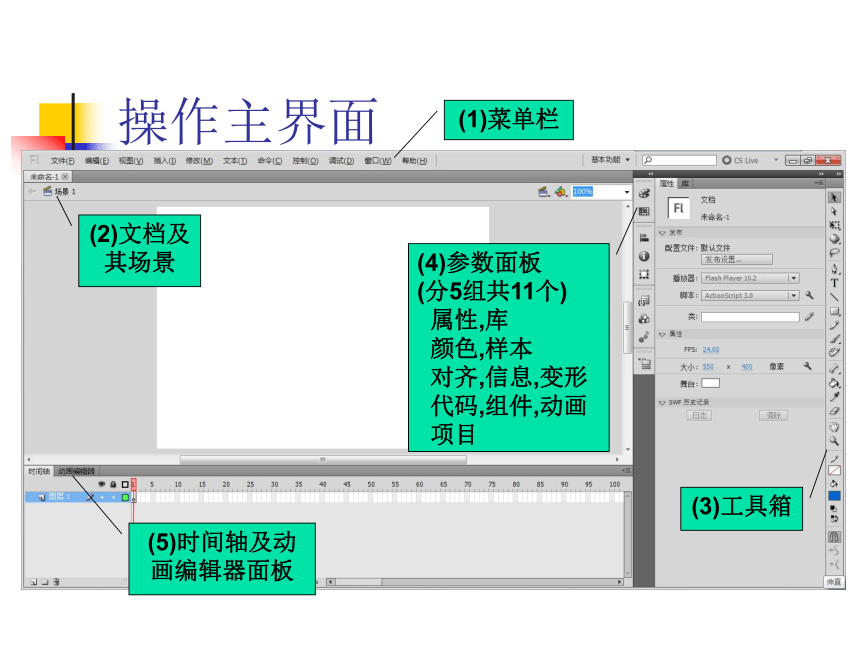The height and width of the screenshot is (645, 860).
Task: Select the Text tool
Action: (x=834, y=283)
